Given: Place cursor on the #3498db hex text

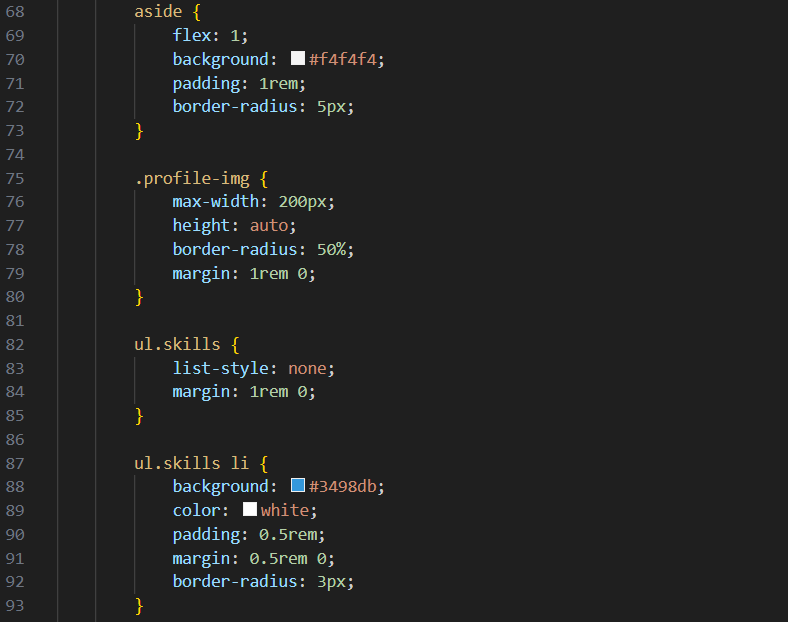Looking at the screenshot, I should click(346, 486).
